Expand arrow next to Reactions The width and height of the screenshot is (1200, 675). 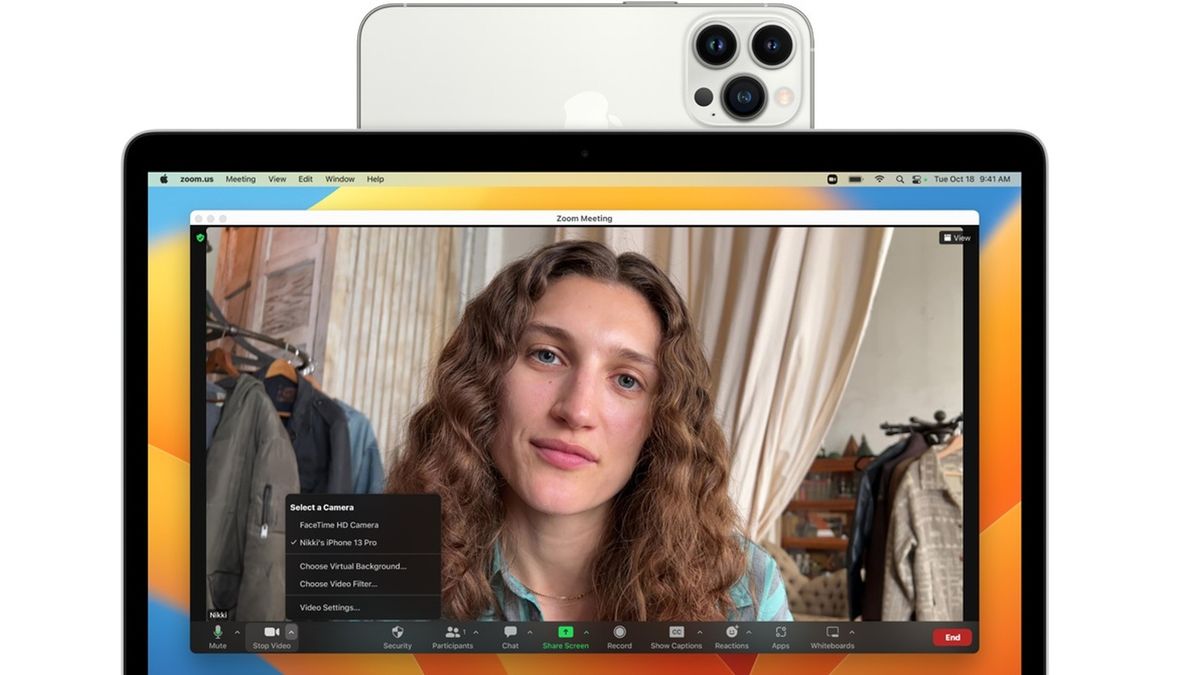point(749,632)
